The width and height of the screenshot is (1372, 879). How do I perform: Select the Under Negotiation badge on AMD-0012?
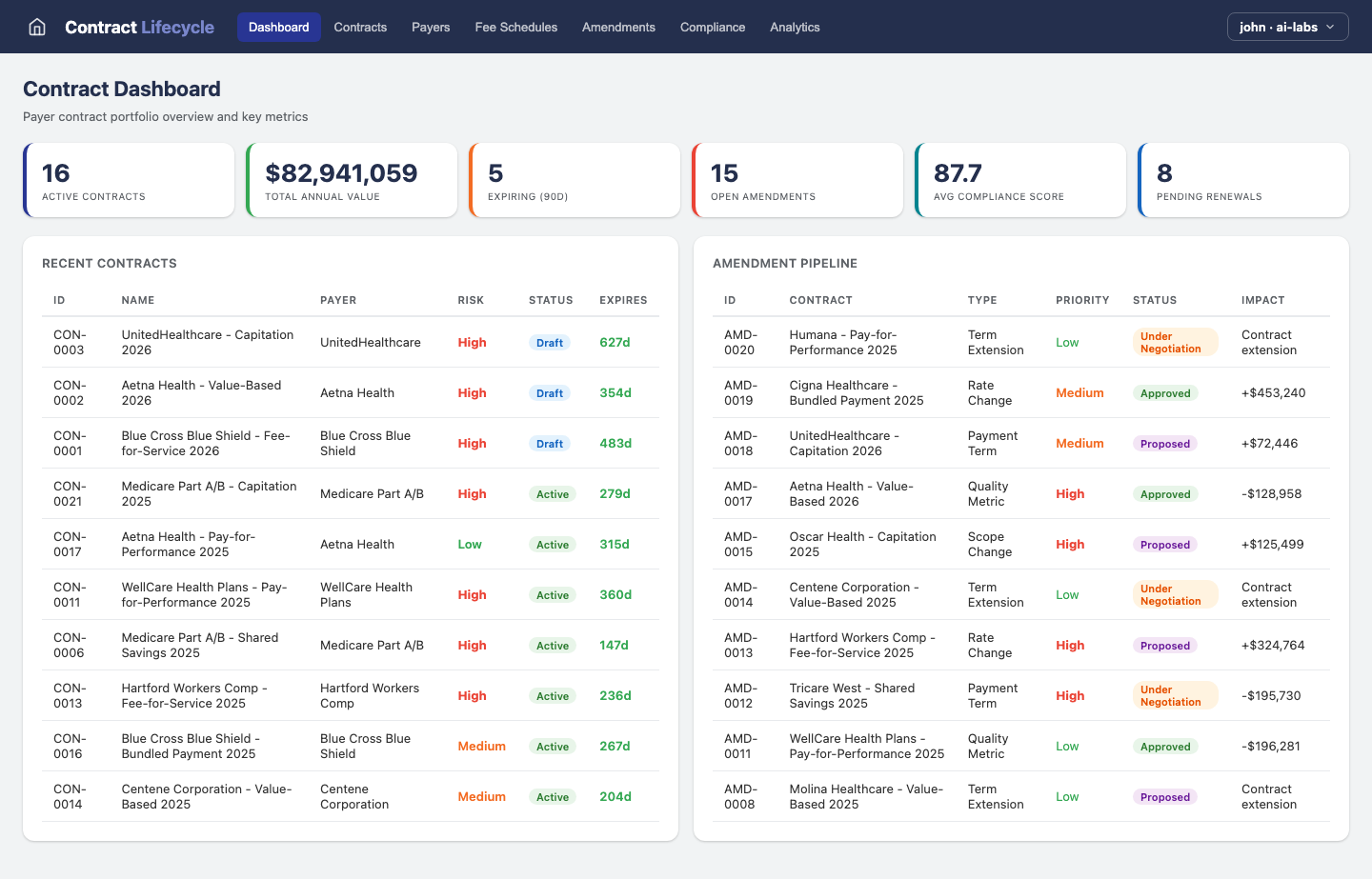pyautogui.click(x=1176, y=695)
